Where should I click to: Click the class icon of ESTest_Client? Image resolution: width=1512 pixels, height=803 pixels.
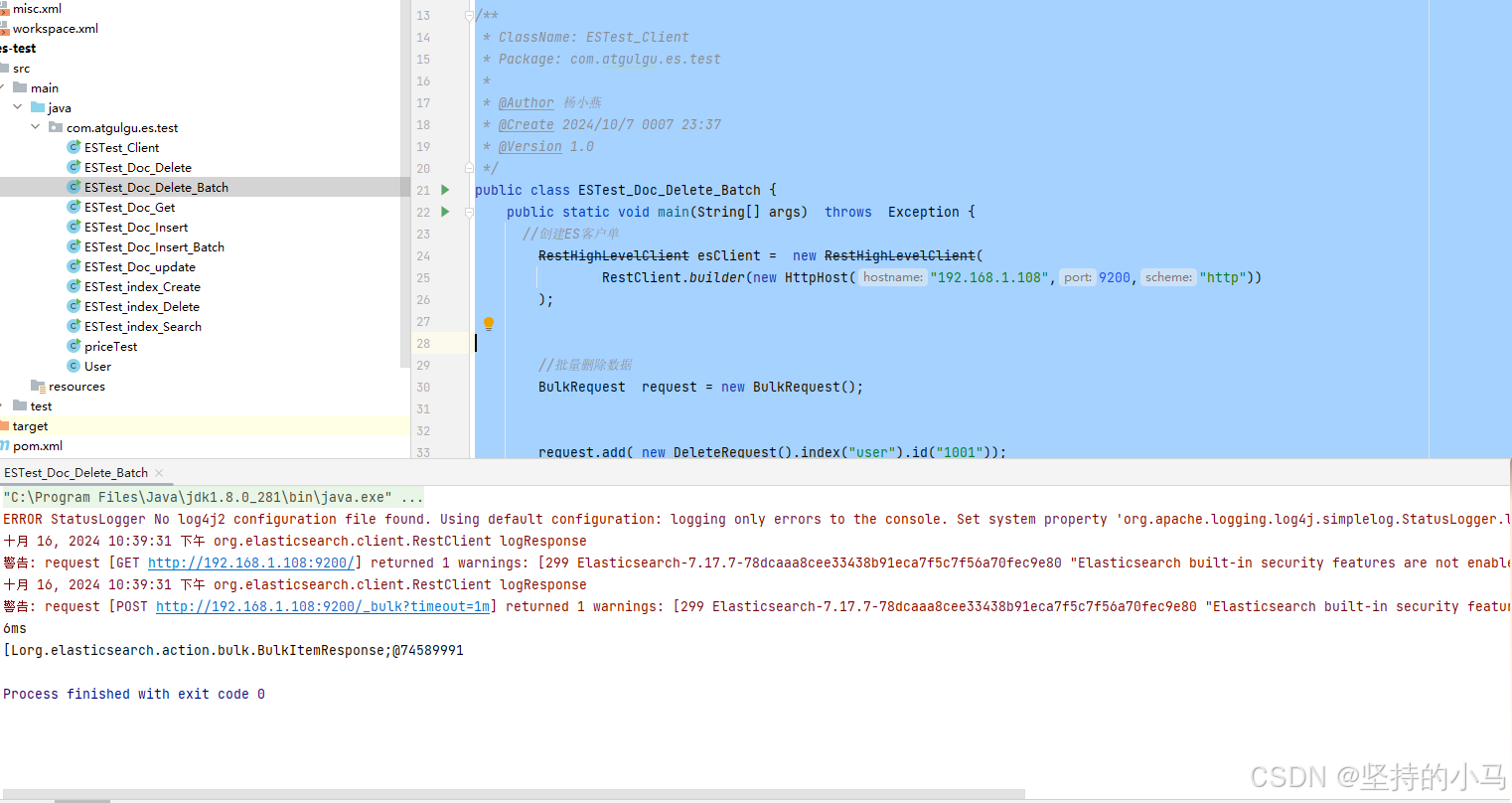(74, 147)
